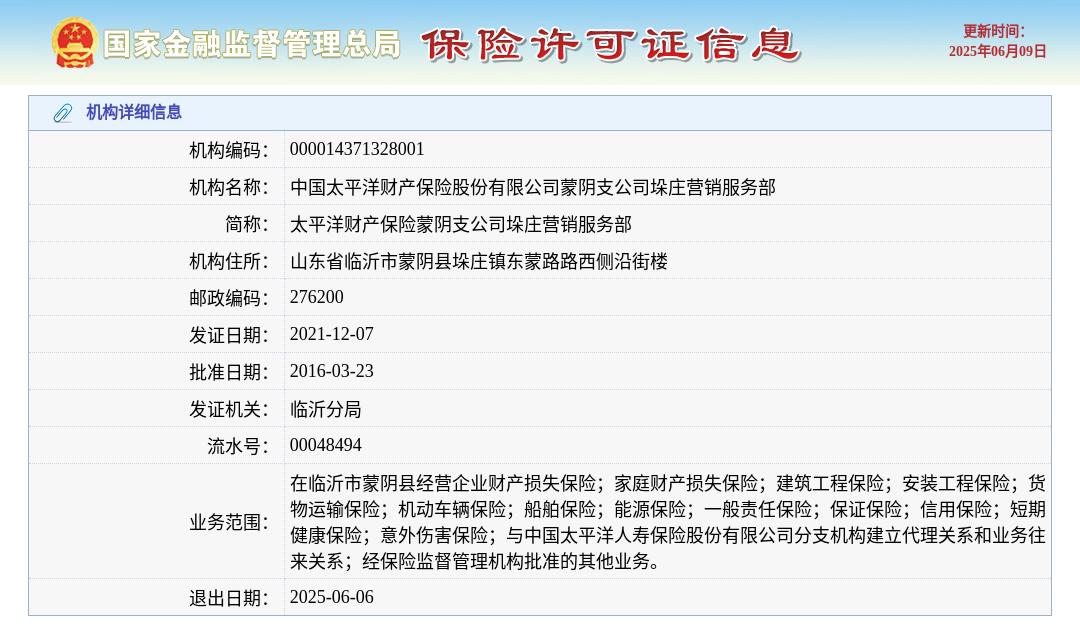This screenshot has height=630, width=1080.
Task: Select the code 000014371328001
Action: point(357,149)
